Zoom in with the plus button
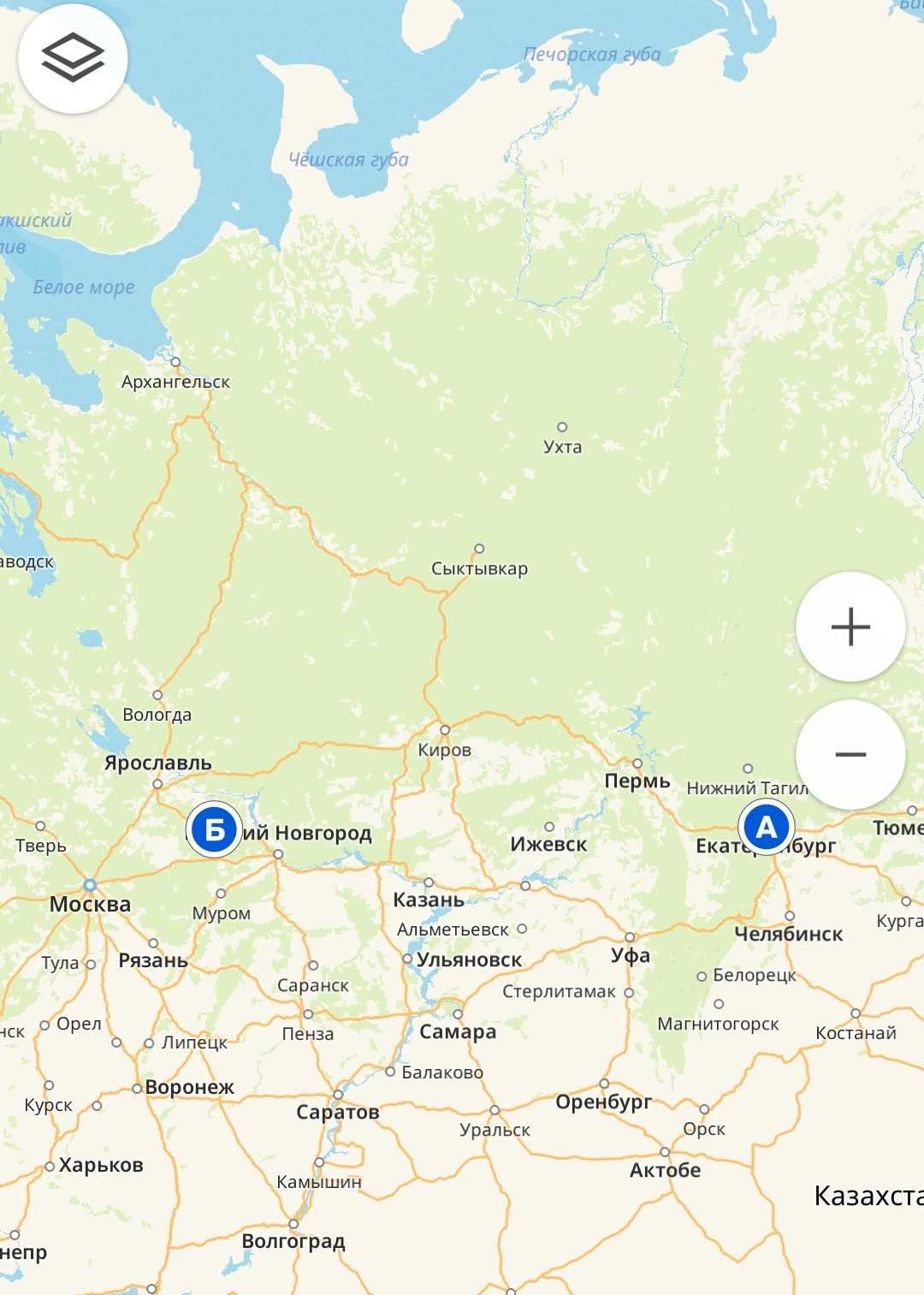 click(850, 627)
